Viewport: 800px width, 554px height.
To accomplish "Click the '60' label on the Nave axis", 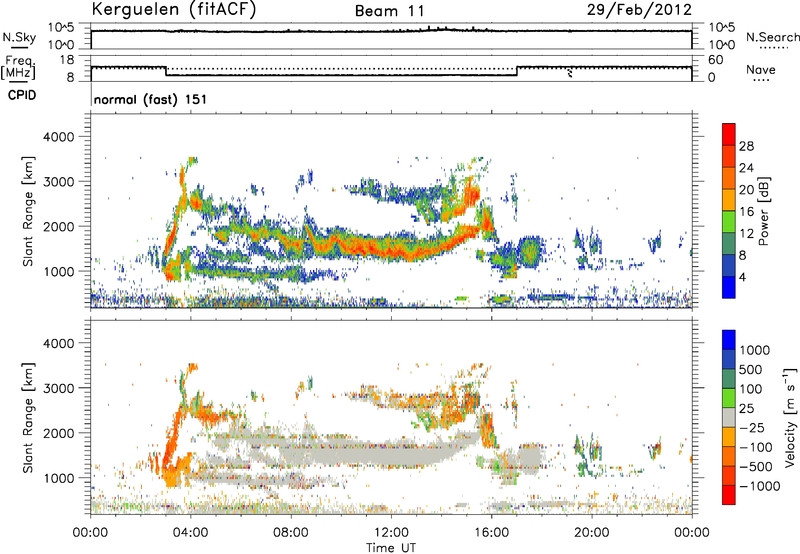I will (x=715, y=60).
